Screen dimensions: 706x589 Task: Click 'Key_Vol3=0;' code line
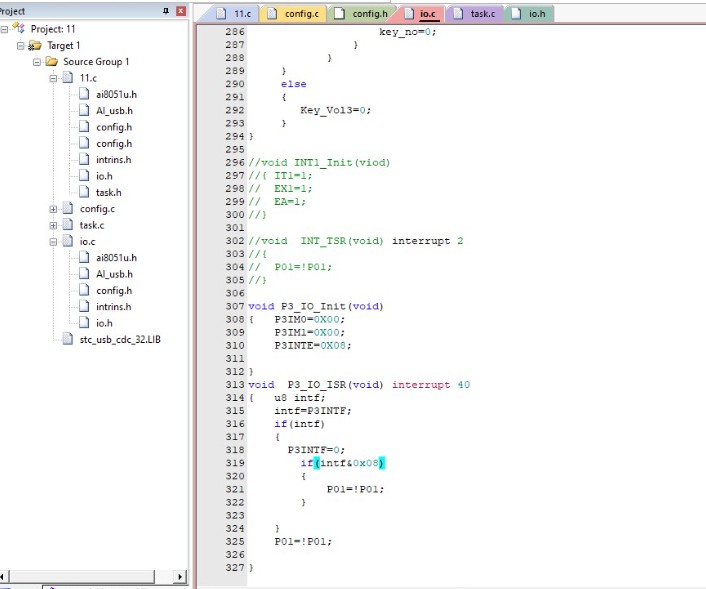(335, 110)
